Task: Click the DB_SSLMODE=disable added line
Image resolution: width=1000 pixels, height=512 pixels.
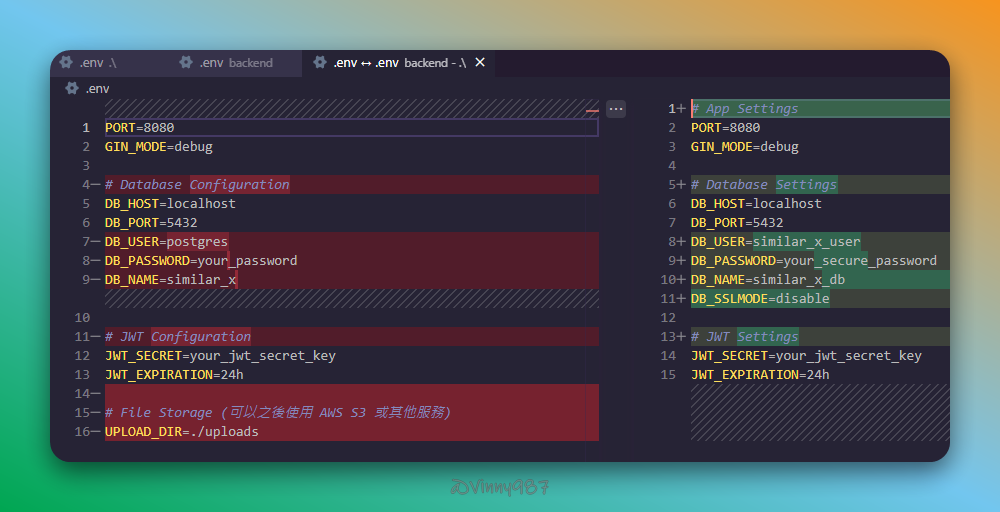Action: pos(760,299)
